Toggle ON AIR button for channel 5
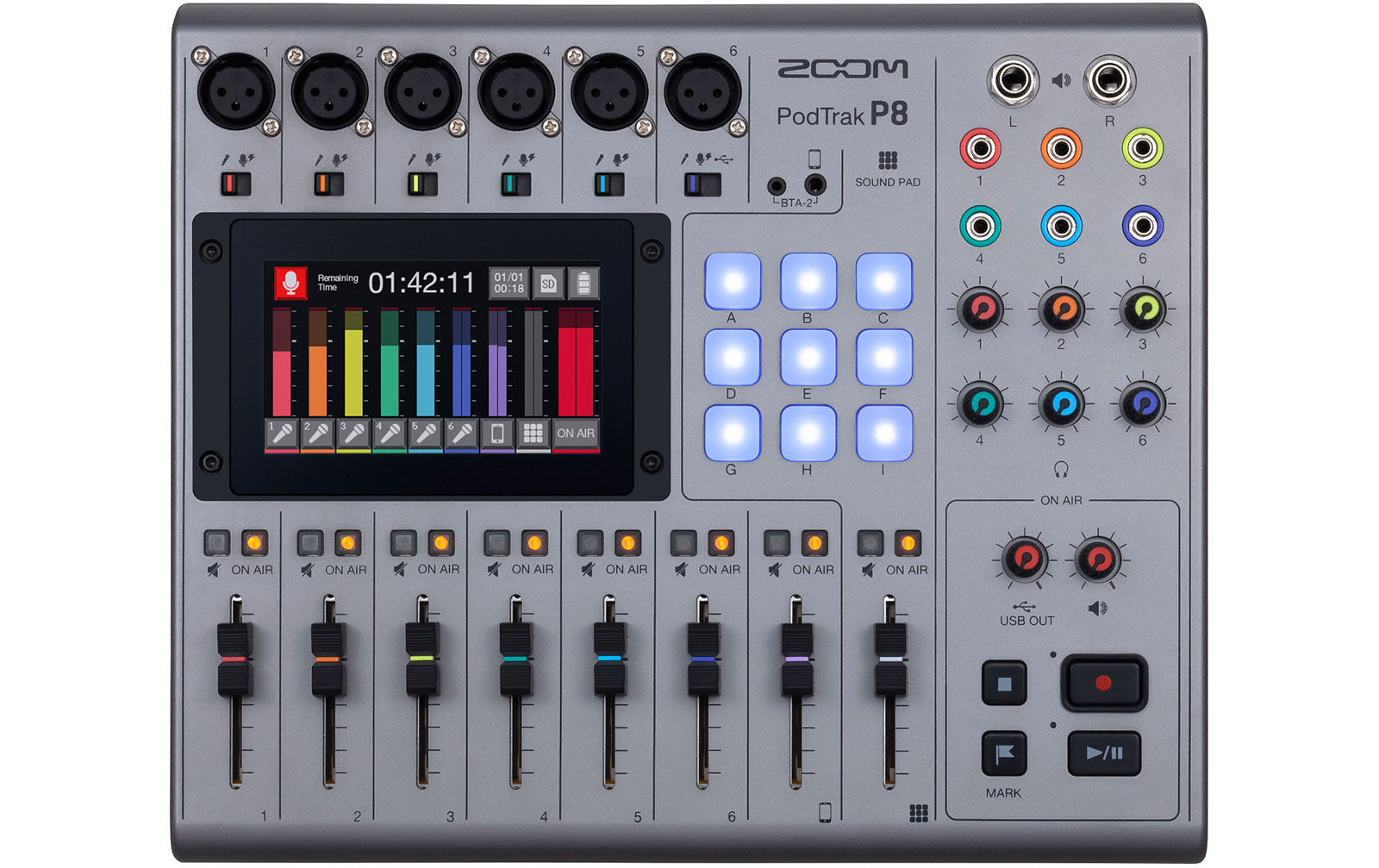 pyautogui.click(x=628, y=543)
